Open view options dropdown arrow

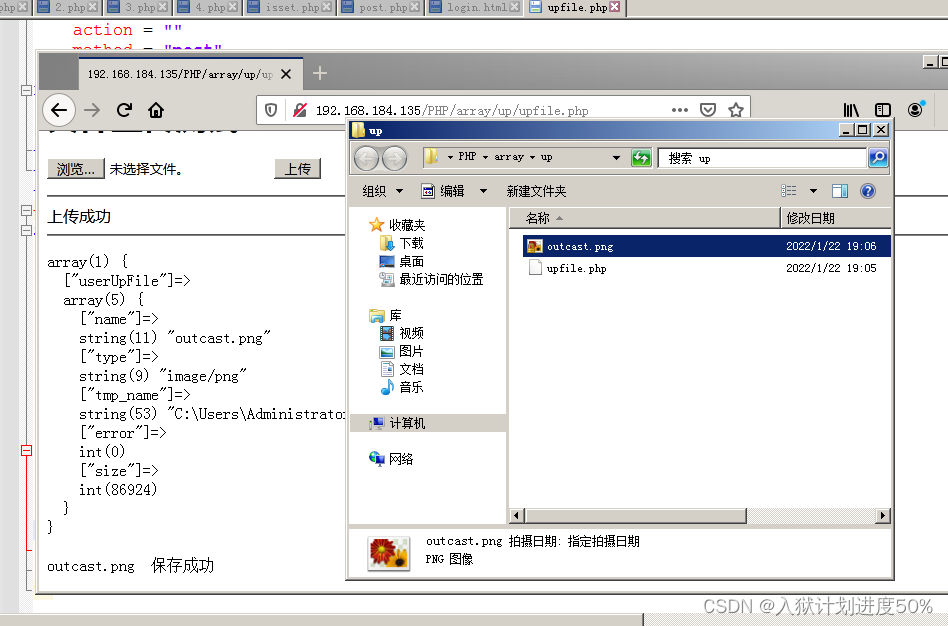click(x=813, y=191)
